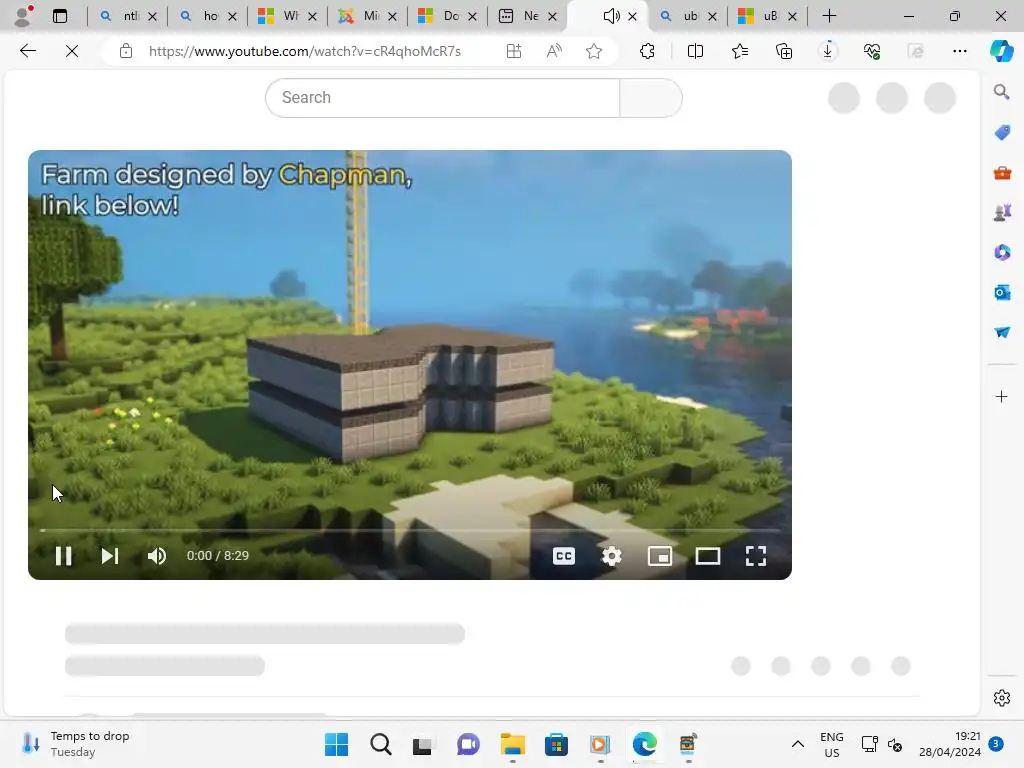Switch to the 'ntl' search tab

pyautogui.click(x=123, y=16)
